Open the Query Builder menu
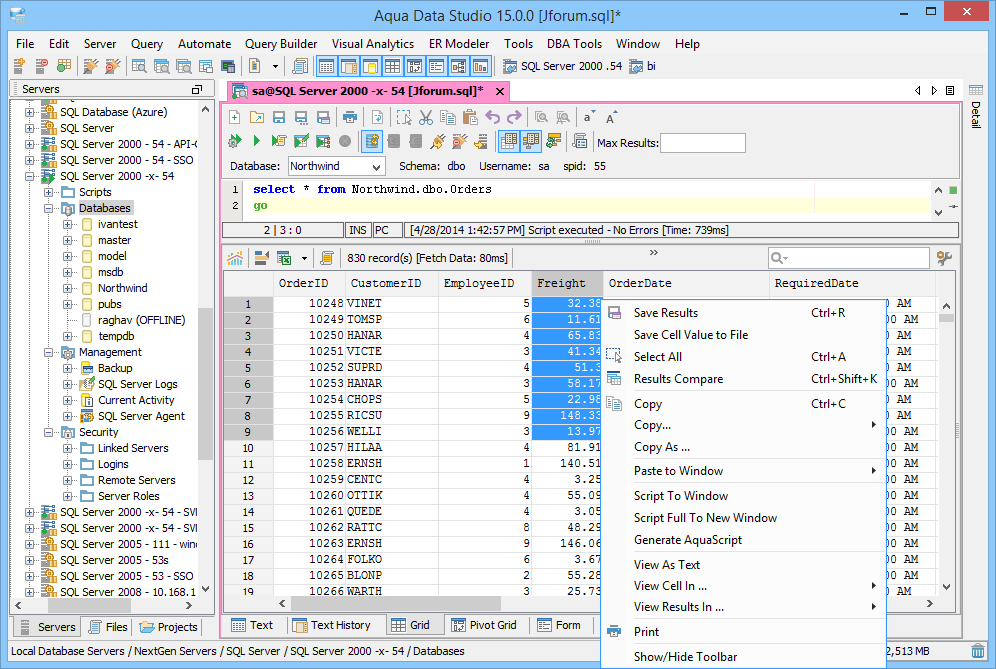Viewport: 996px width, 669px height. point(281,44)
